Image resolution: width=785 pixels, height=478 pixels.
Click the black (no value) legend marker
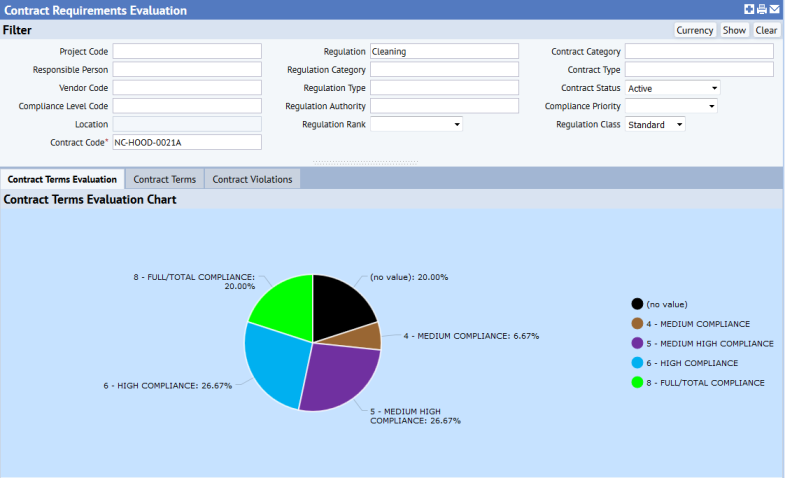637,304
